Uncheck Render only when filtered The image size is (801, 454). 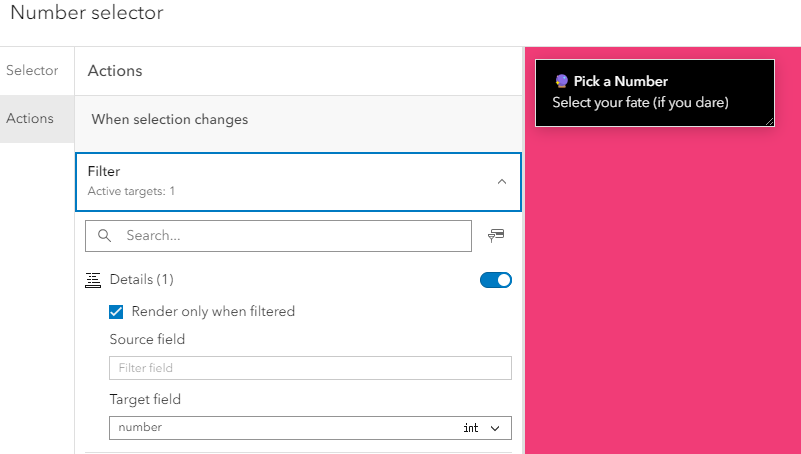tap(116, 311)
